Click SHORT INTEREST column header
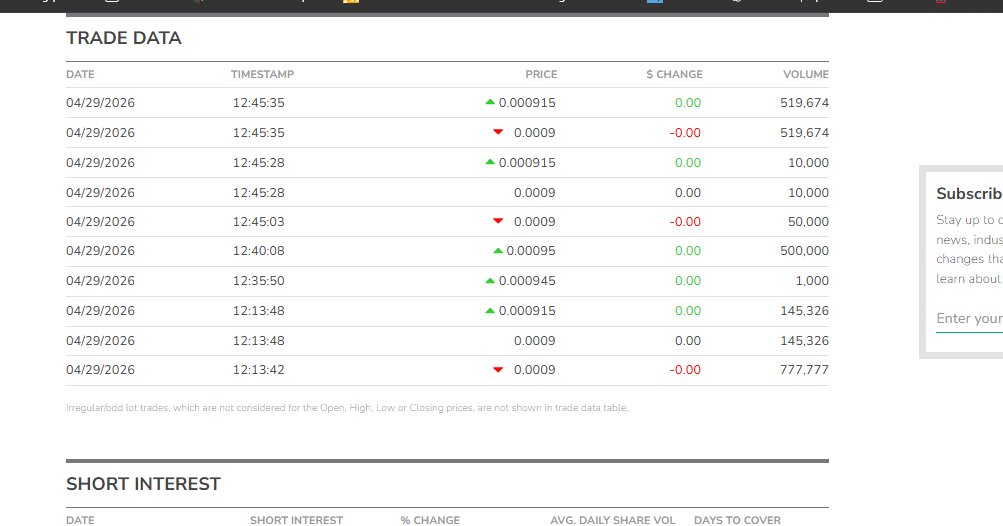The image size is (1003, 526). pos(296,520)
